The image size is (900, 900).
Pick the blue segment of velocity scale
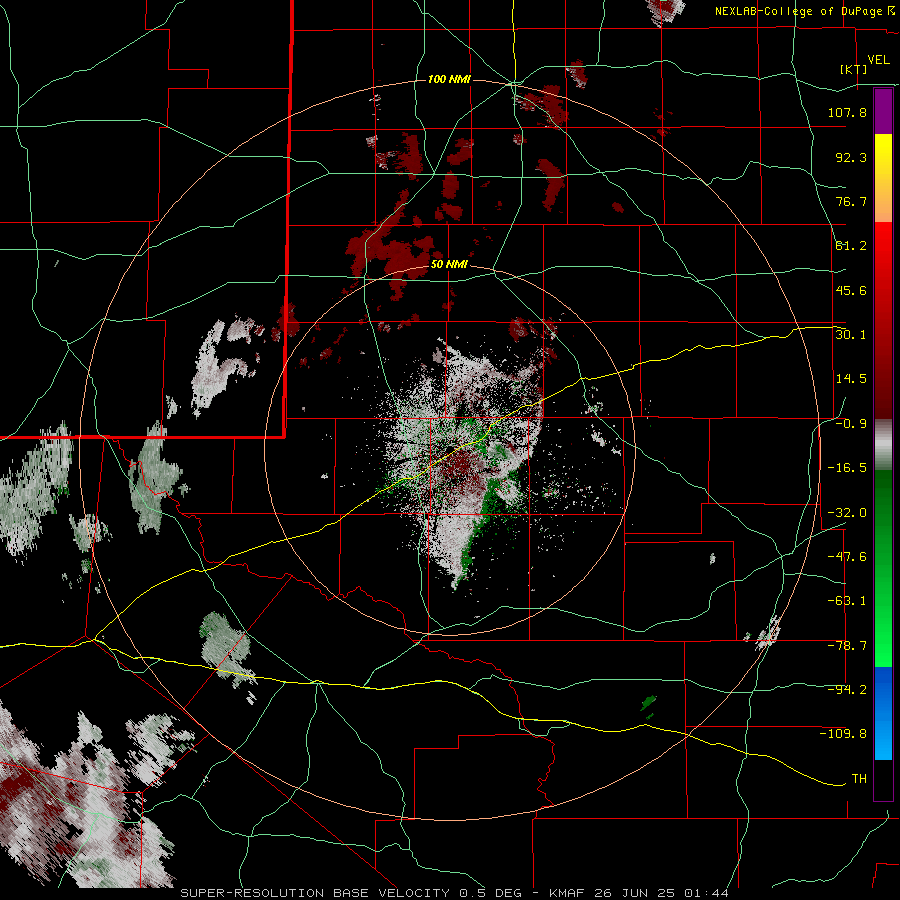[x=883, y=713]
